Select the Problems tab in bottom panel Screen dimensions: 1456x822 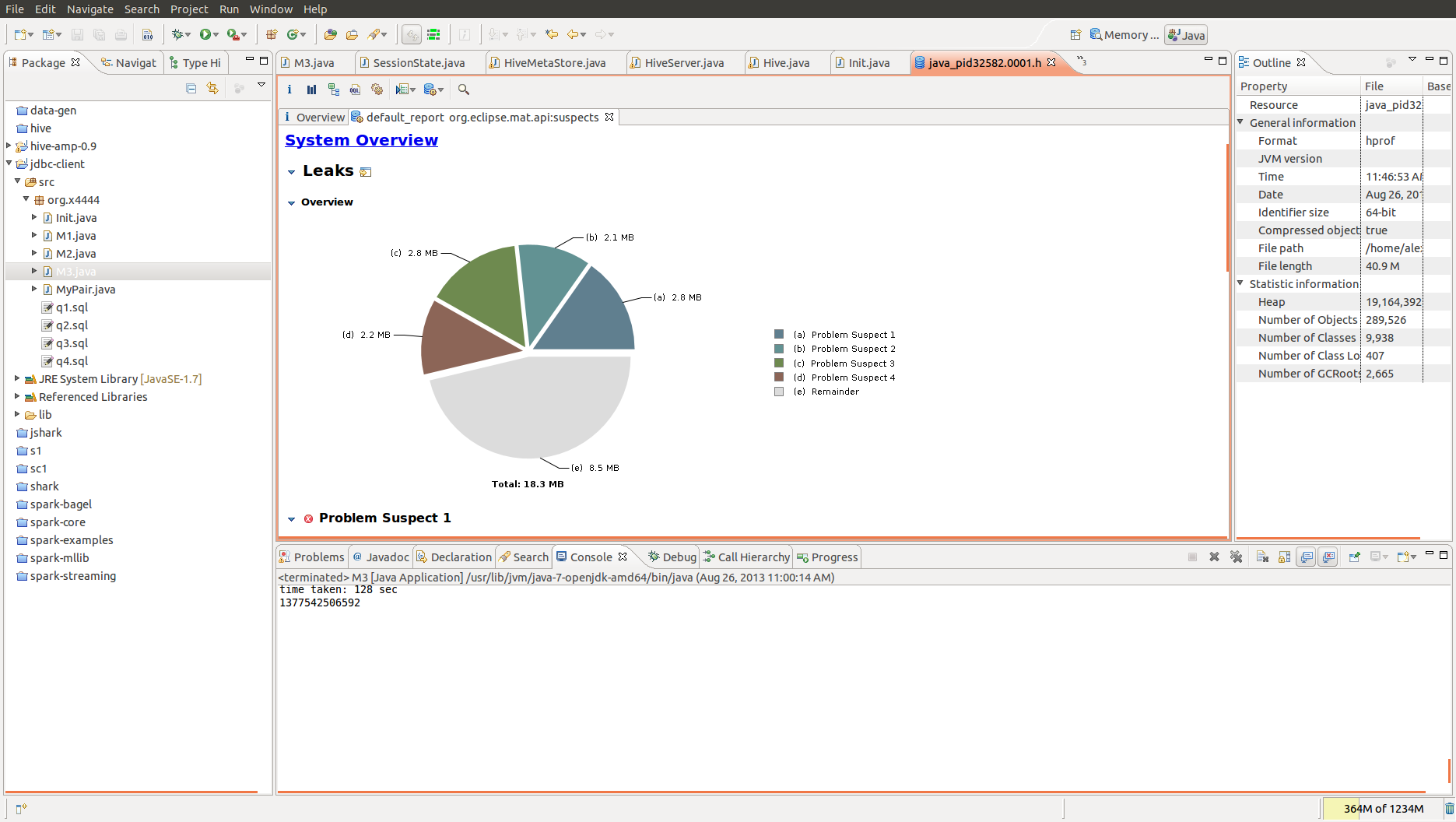click(x=311, y=557)
